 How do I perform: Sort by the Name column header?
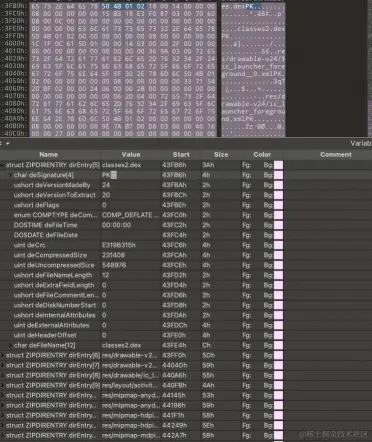point(49,155)
